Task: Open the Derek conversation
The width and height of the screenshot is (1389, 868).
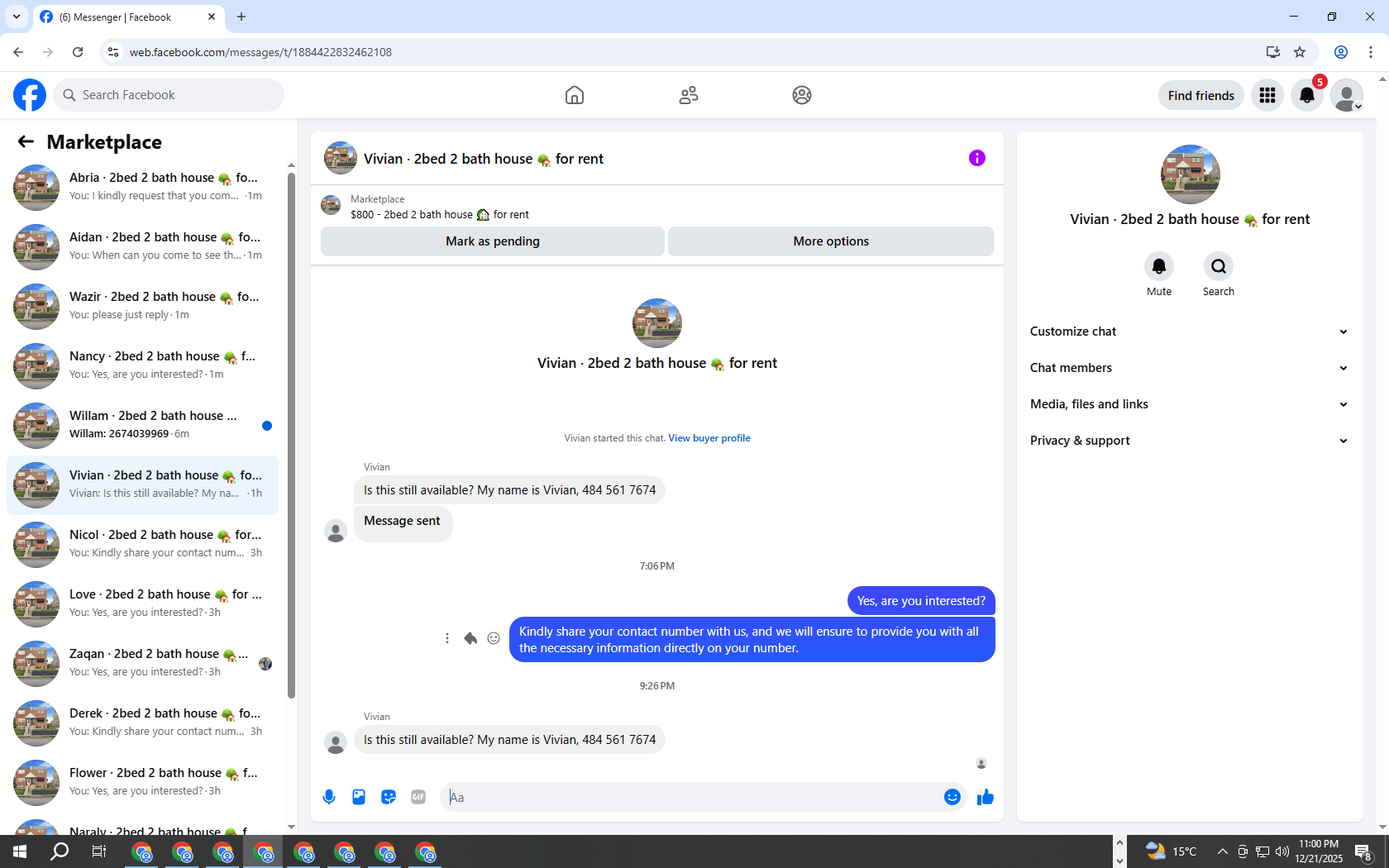Action: pos(143,723)
